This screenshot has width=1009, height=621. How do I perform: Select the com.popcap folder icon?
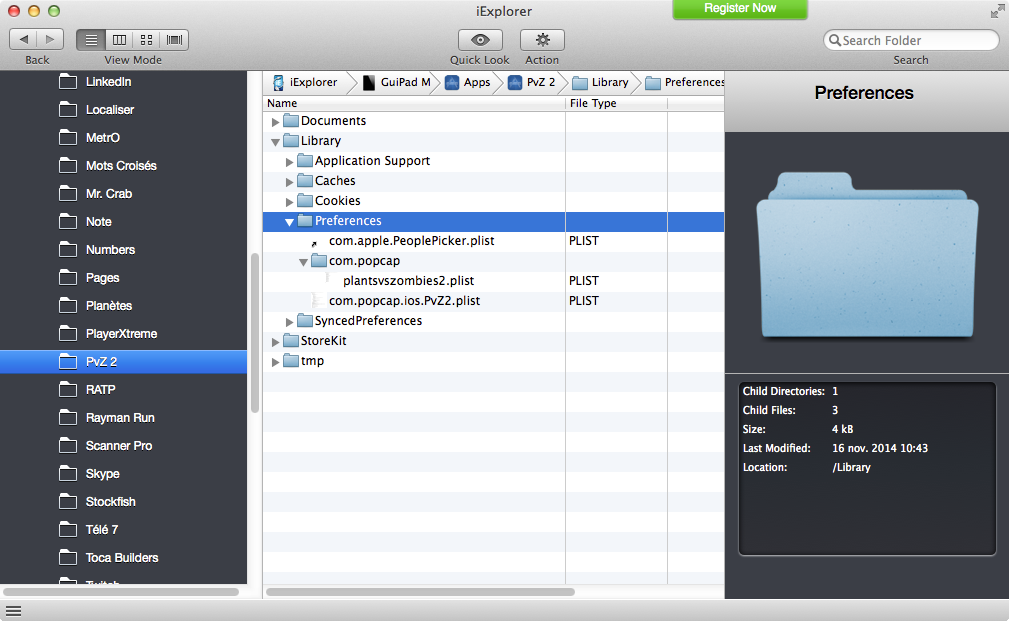pos(320,260)
